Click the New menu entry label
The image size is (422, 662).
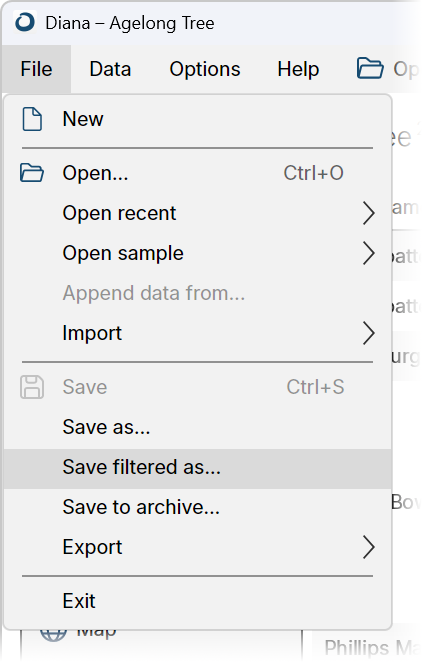[x=83, y=119]
